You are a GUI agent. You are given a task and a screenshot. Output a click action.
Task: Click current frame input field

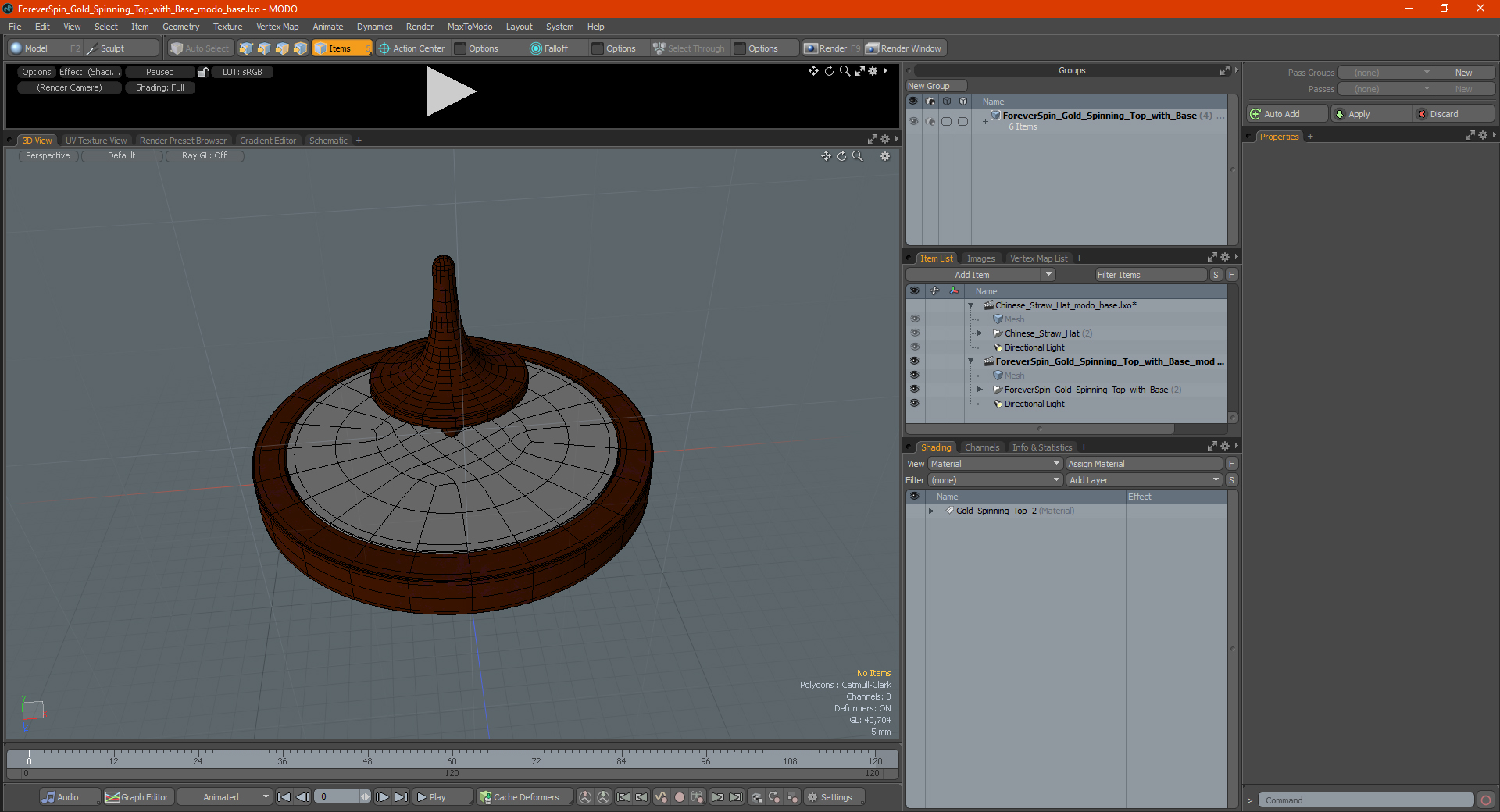click(x=337, y=797)
